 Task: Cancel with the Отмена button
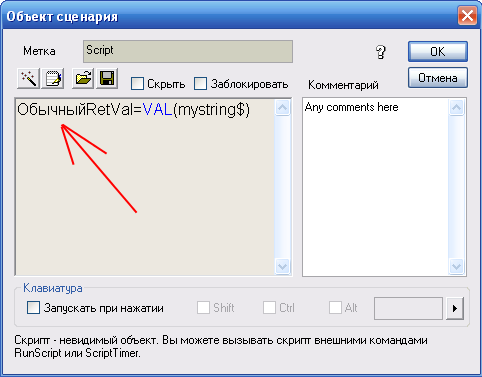point(438,78)
